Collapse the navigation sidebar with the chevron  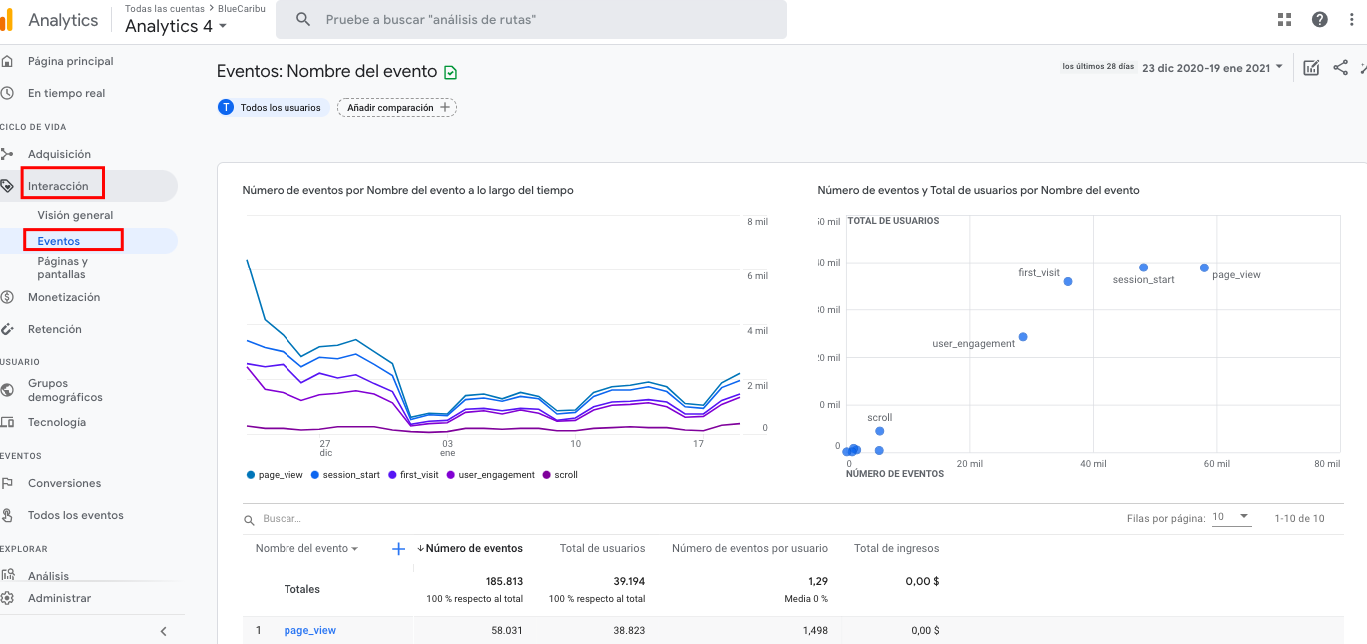click(163, 631)
